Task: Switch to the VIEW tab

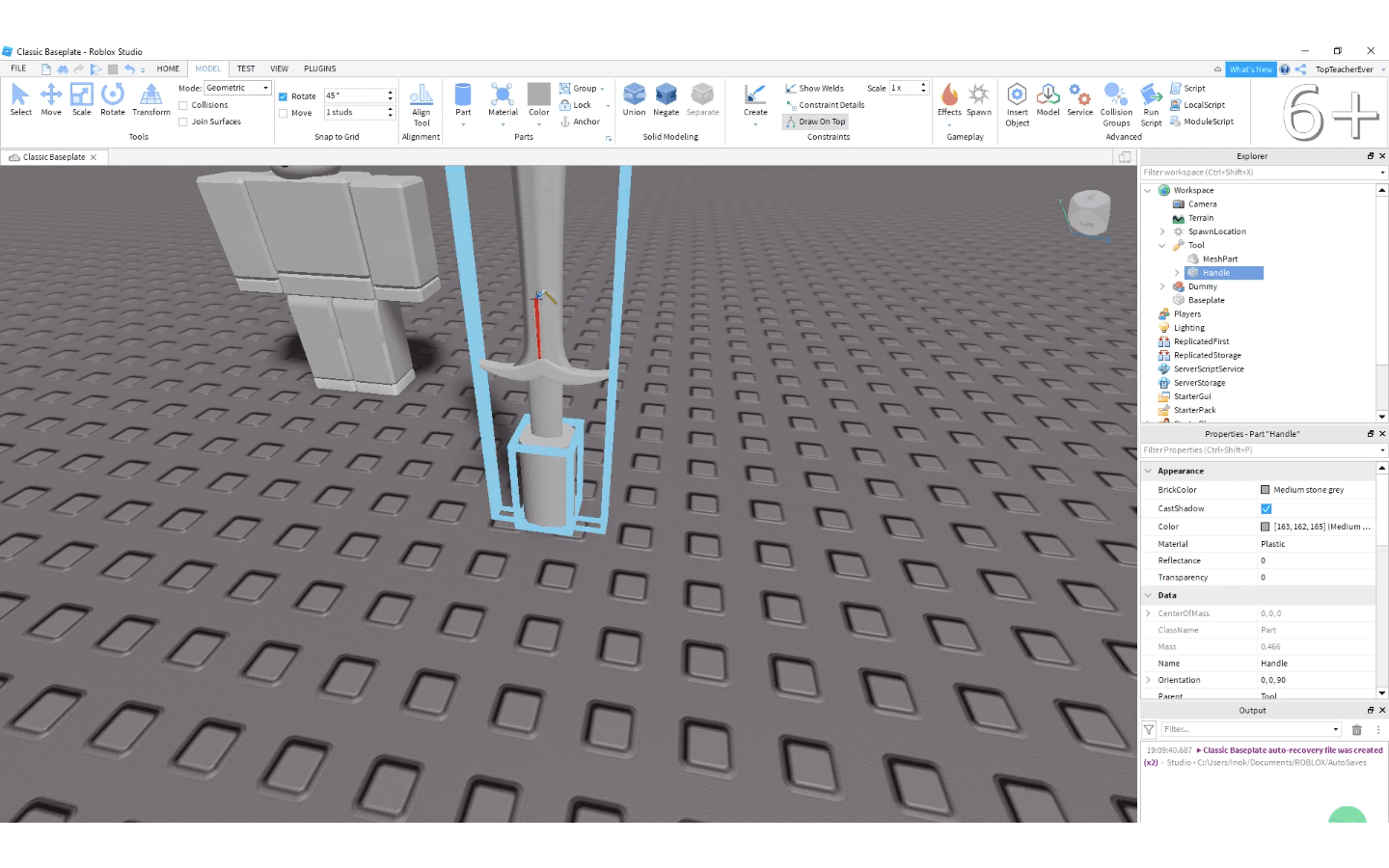Action: pos(279,68)
